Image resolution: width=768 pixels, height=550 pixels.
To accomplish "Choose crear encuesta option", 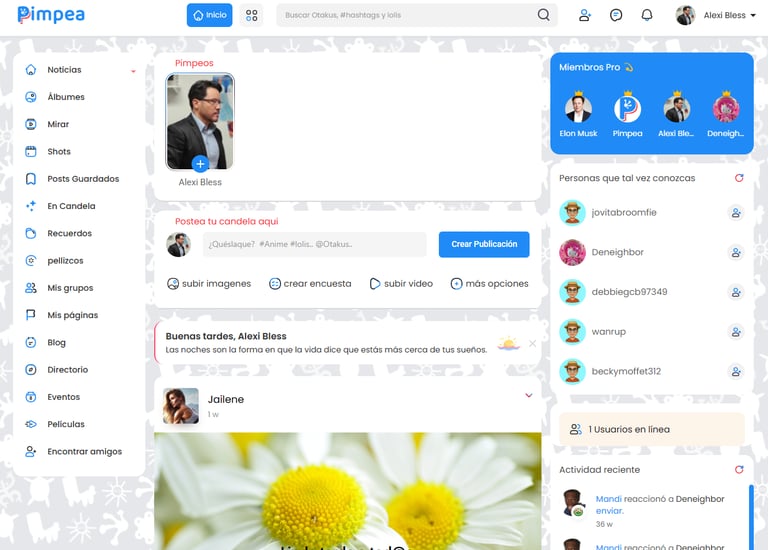I will [310, 284].
